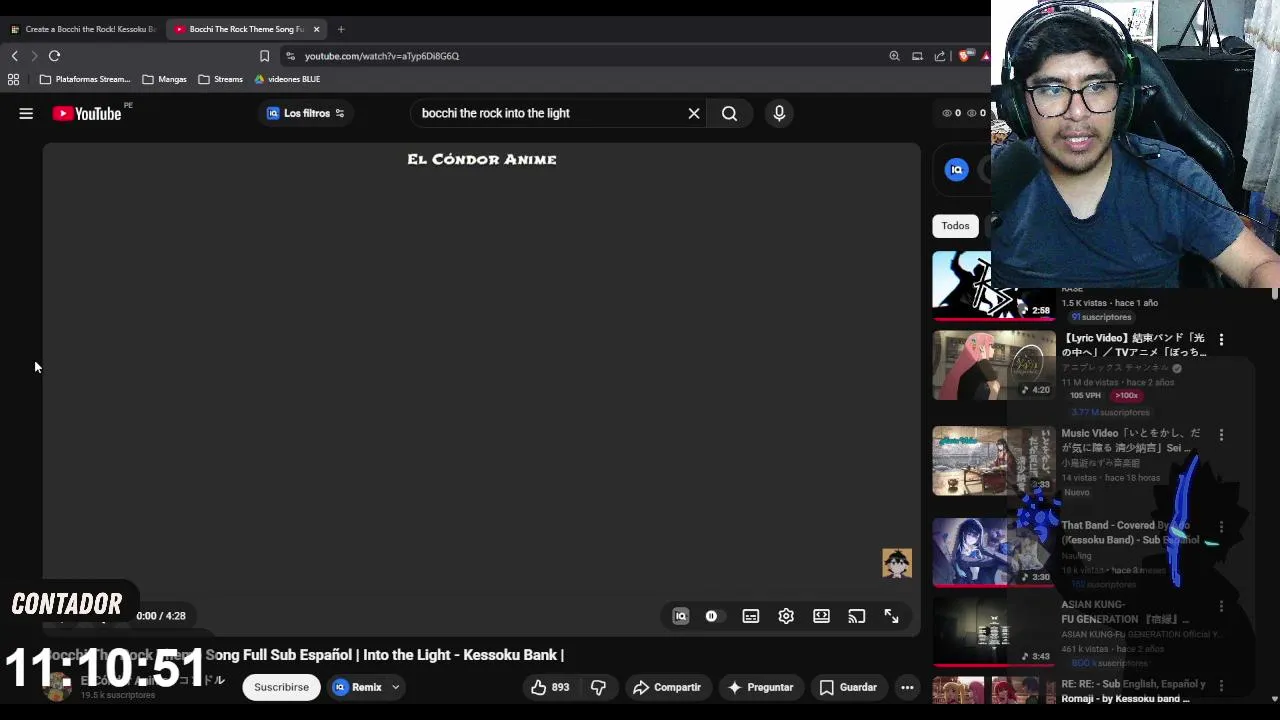Save video with Guardar button
Screen dimensions: 1280x720
click(x=848, y=687)
